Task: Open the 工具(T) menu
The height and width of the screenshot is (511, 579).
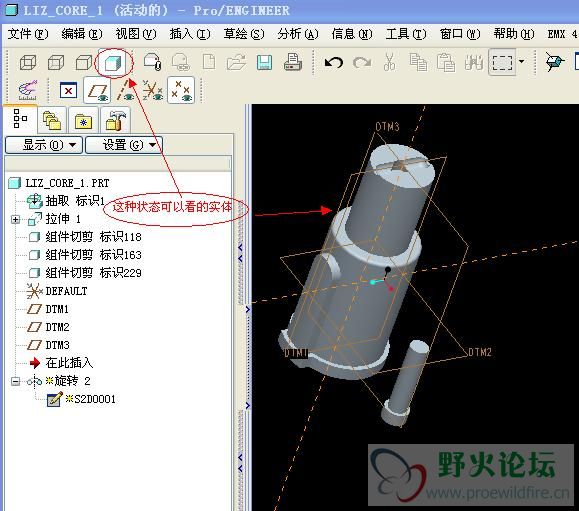Action: point(406,34)
